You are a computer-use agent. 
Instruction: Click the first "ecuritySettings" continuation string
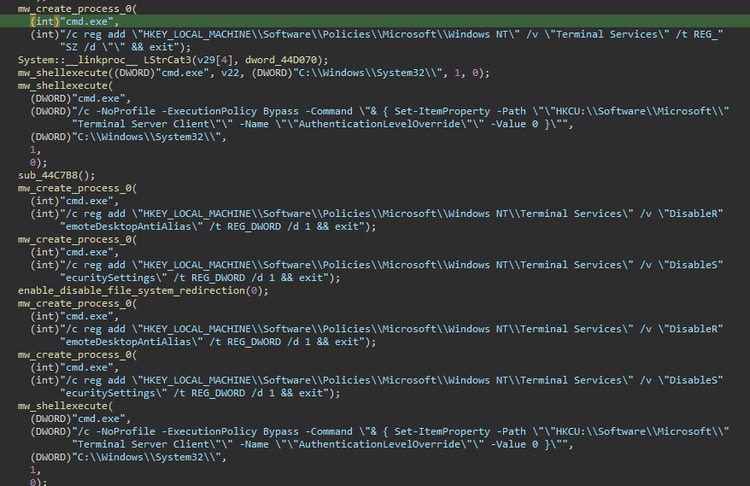[150, 278]
